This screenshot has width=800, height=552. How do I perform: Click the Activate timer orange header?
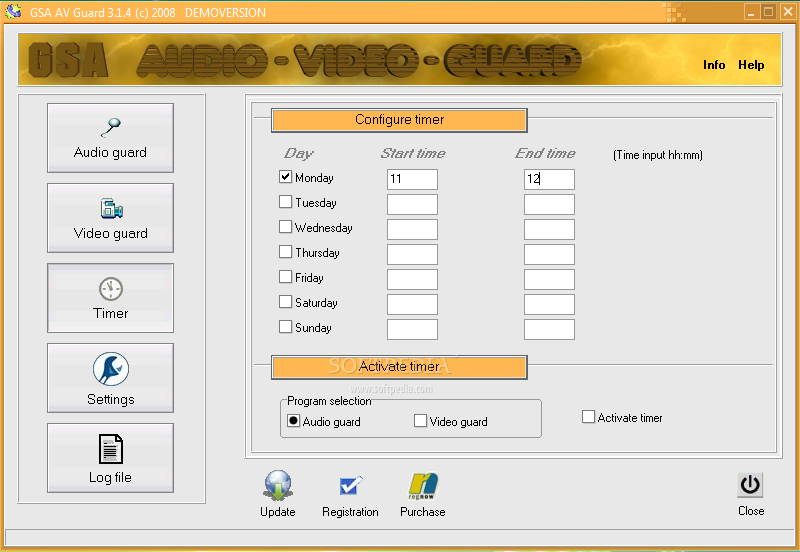point(399,367)
